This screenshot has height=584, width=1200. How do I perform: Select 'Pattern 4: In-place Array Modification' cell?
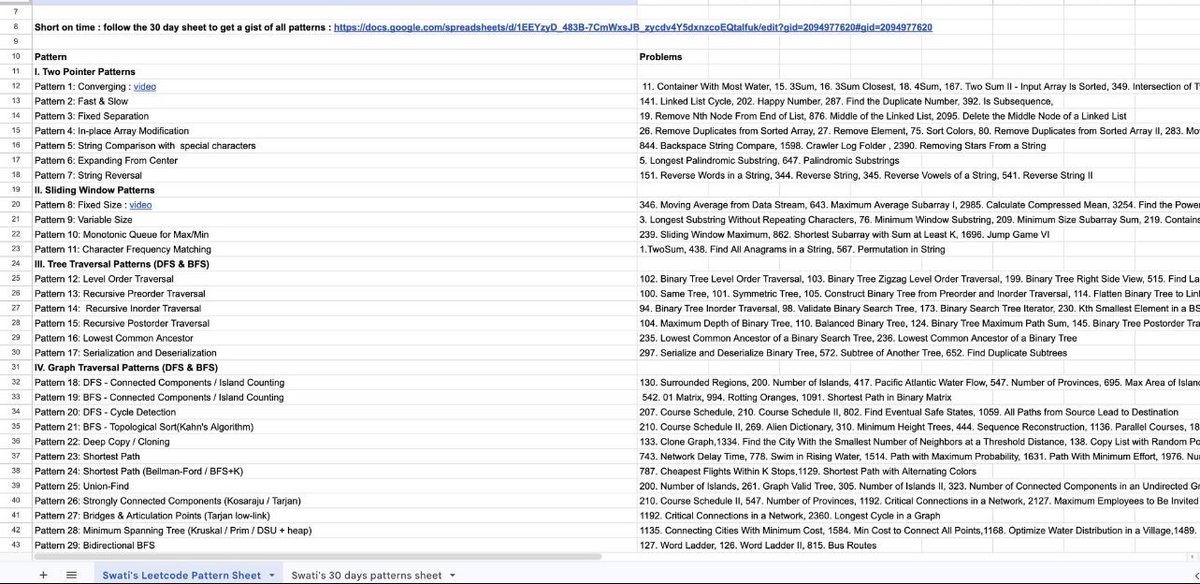(x=333, y=131)
